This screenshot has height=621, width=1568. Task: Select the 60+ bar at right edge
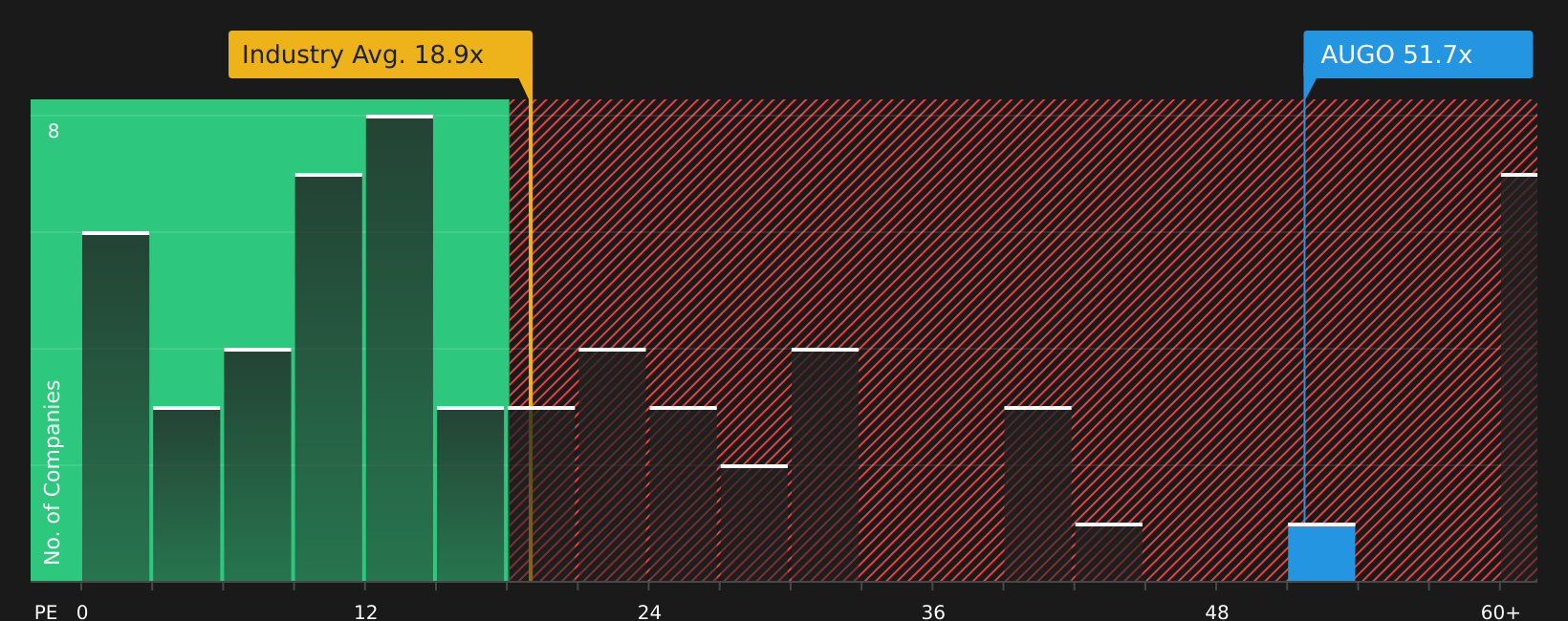(1519, 377)
